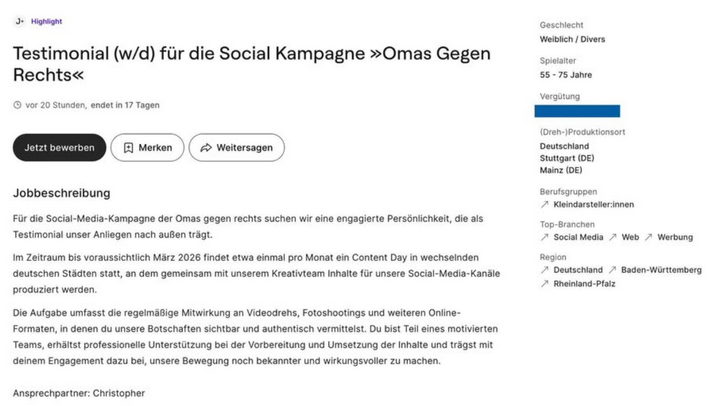Viewport: 724px width, 406px height.
Task: Click the blue Vergütung redaction bar
Action: (x=577, y=111)
